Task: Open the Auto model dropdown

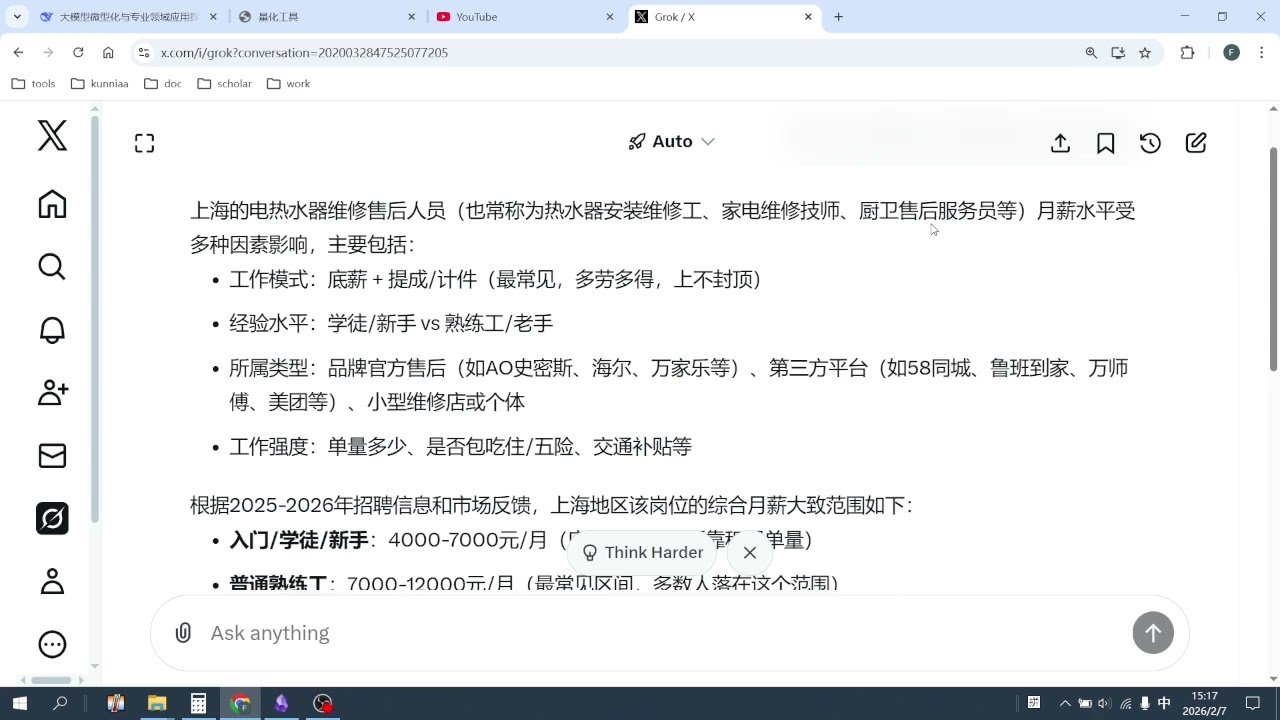Action: (x=671, y=142)
